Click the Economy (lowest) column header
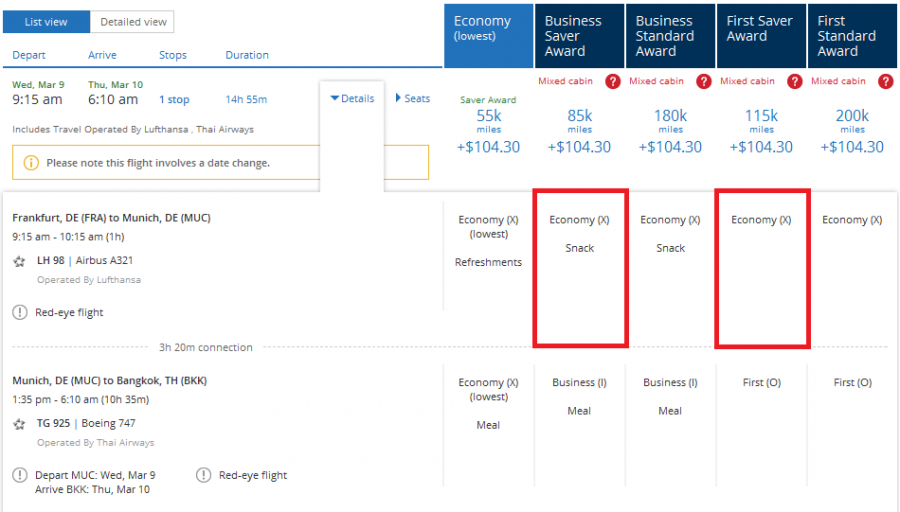This screenshot has width=900, height=512. tap(488, 36)
